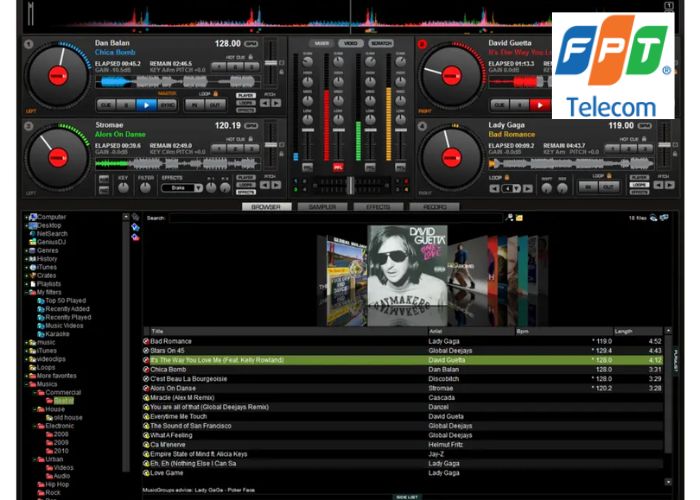This screenshot has width=700, height=500.
Task: Click the status icon beside Bad Romance
Action: [x=146, y=341]
